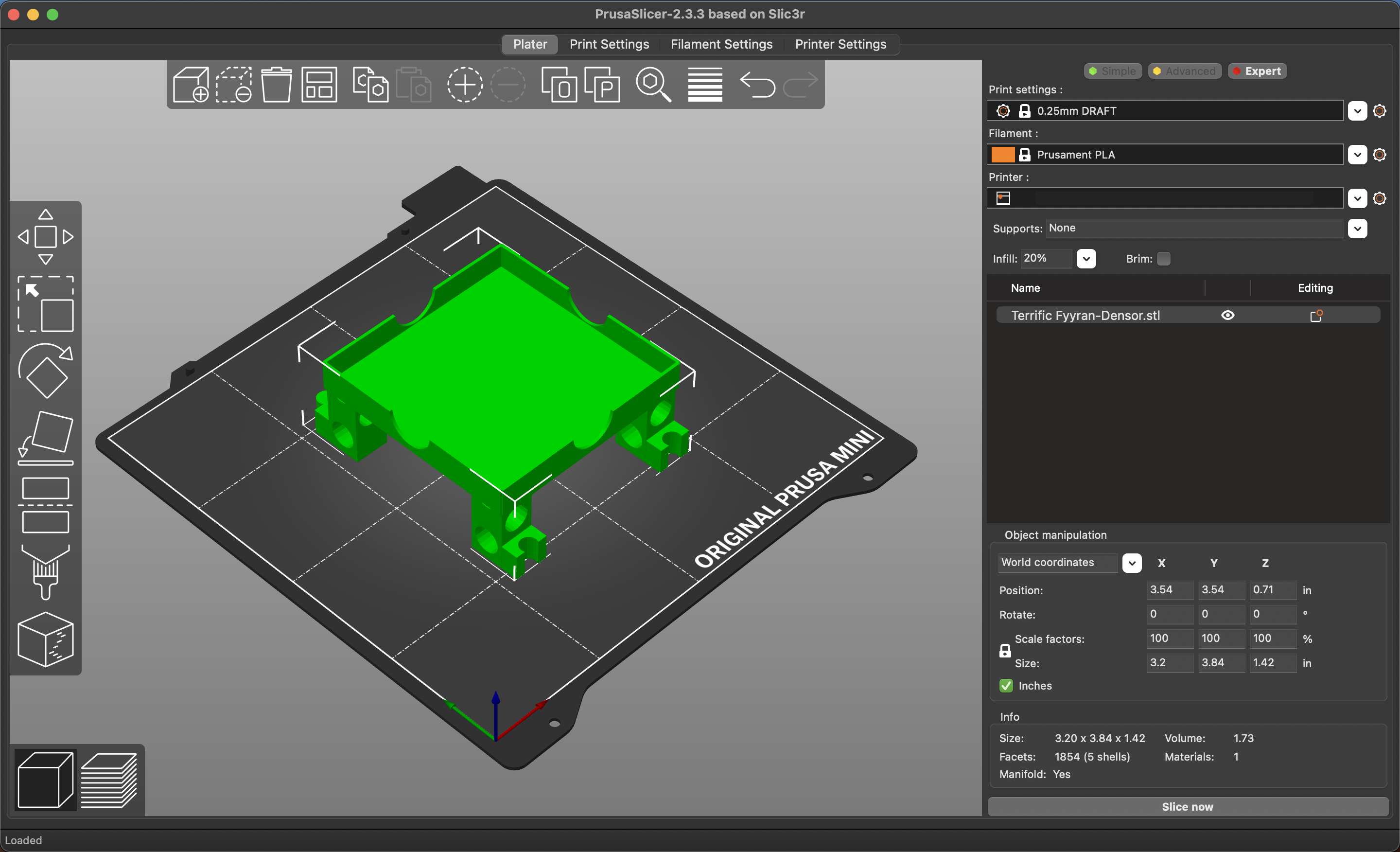The height and width of the screenshot is (852, 1400).
Task: Uncheck the Inches checkbox
Action: click(x=1006, y=686)
